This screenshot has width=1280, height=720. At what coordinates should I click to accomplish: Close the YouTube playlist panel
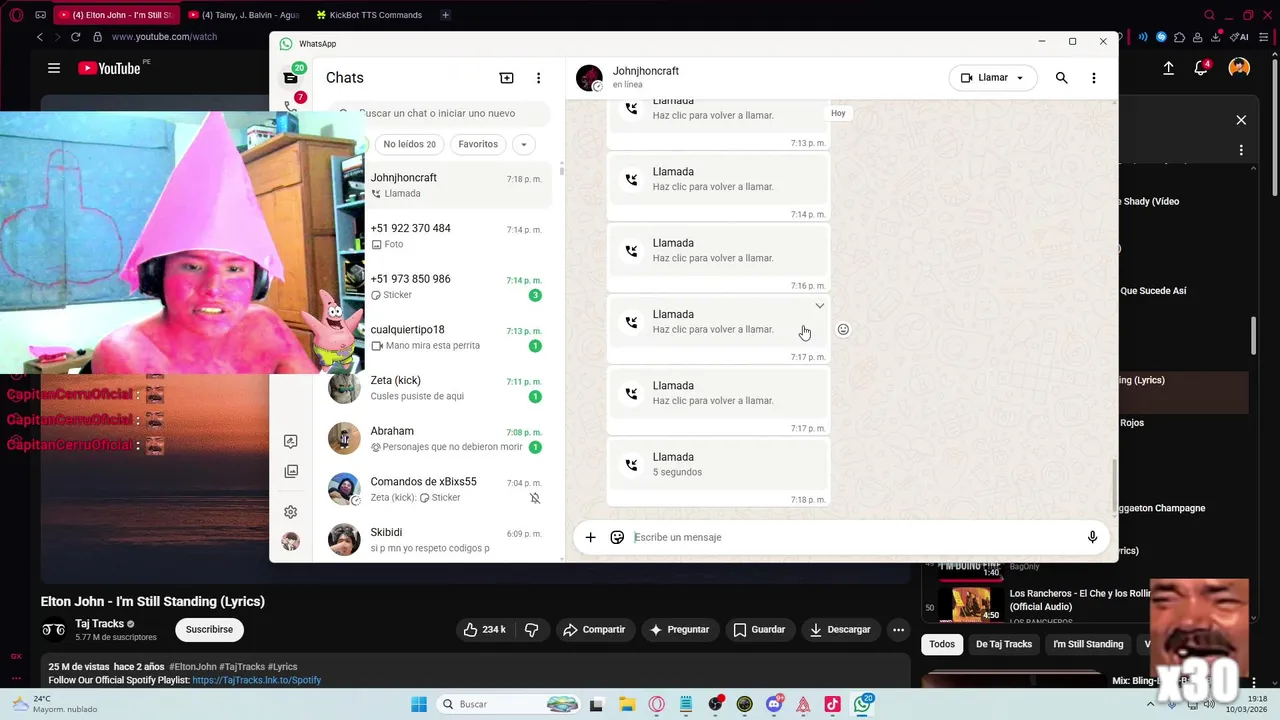pos(1241,120)
